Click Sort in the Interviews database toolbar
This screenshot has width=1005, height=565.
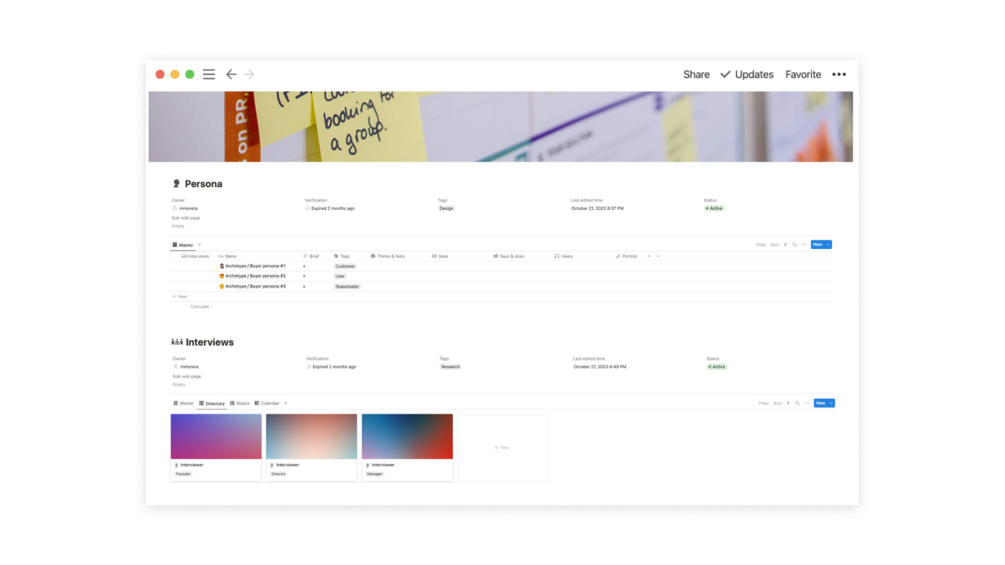tap(777, 404)
